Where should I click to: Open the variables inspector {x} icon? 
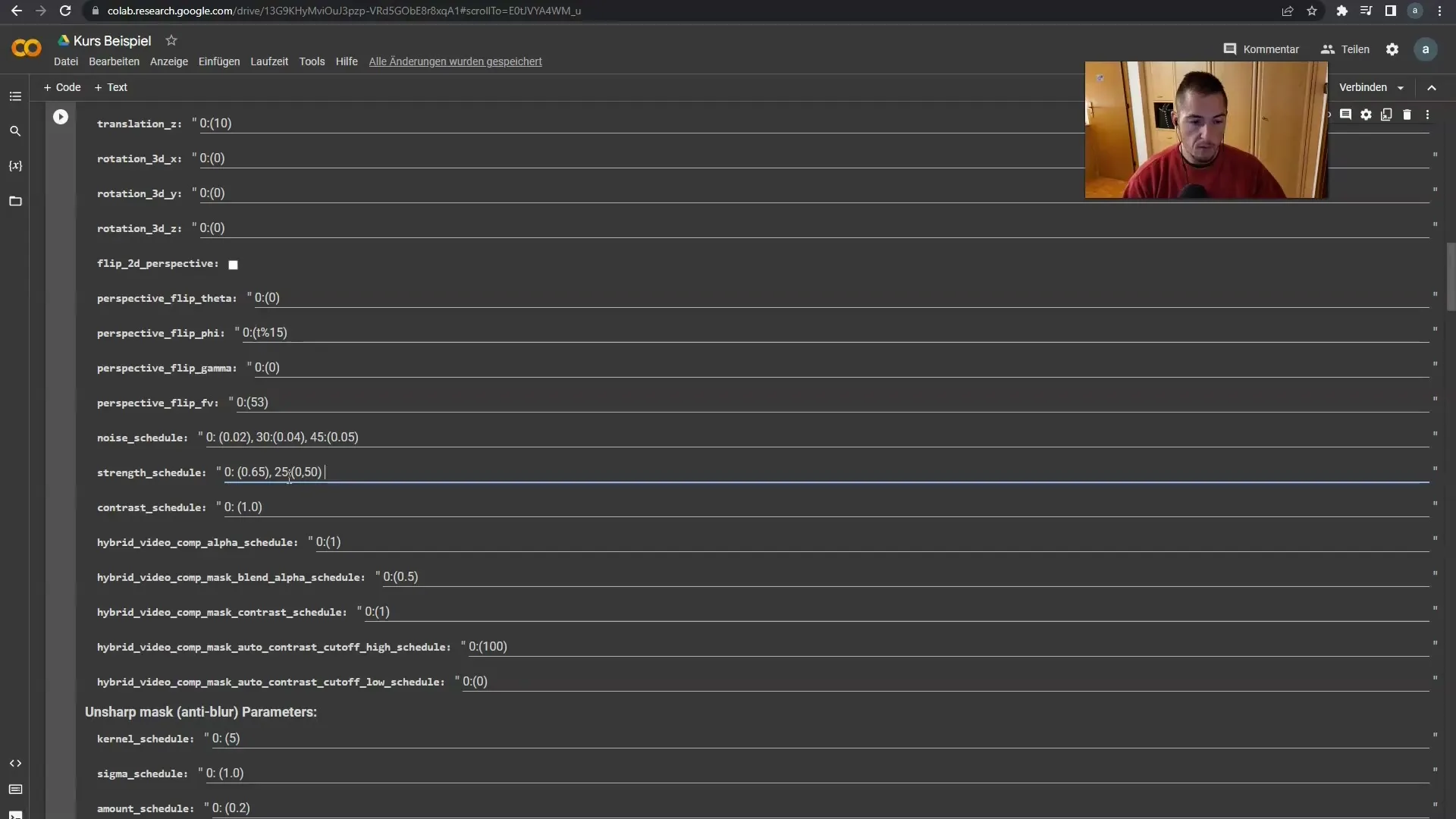(x=15, y=166)
